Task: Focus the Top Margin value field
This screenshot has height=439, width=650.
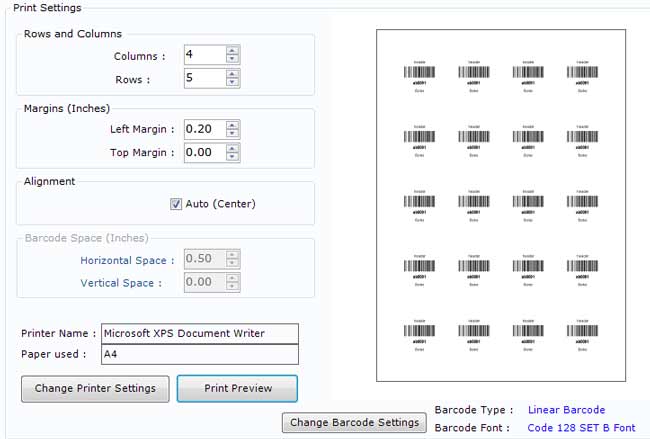Action: [205, 153]
